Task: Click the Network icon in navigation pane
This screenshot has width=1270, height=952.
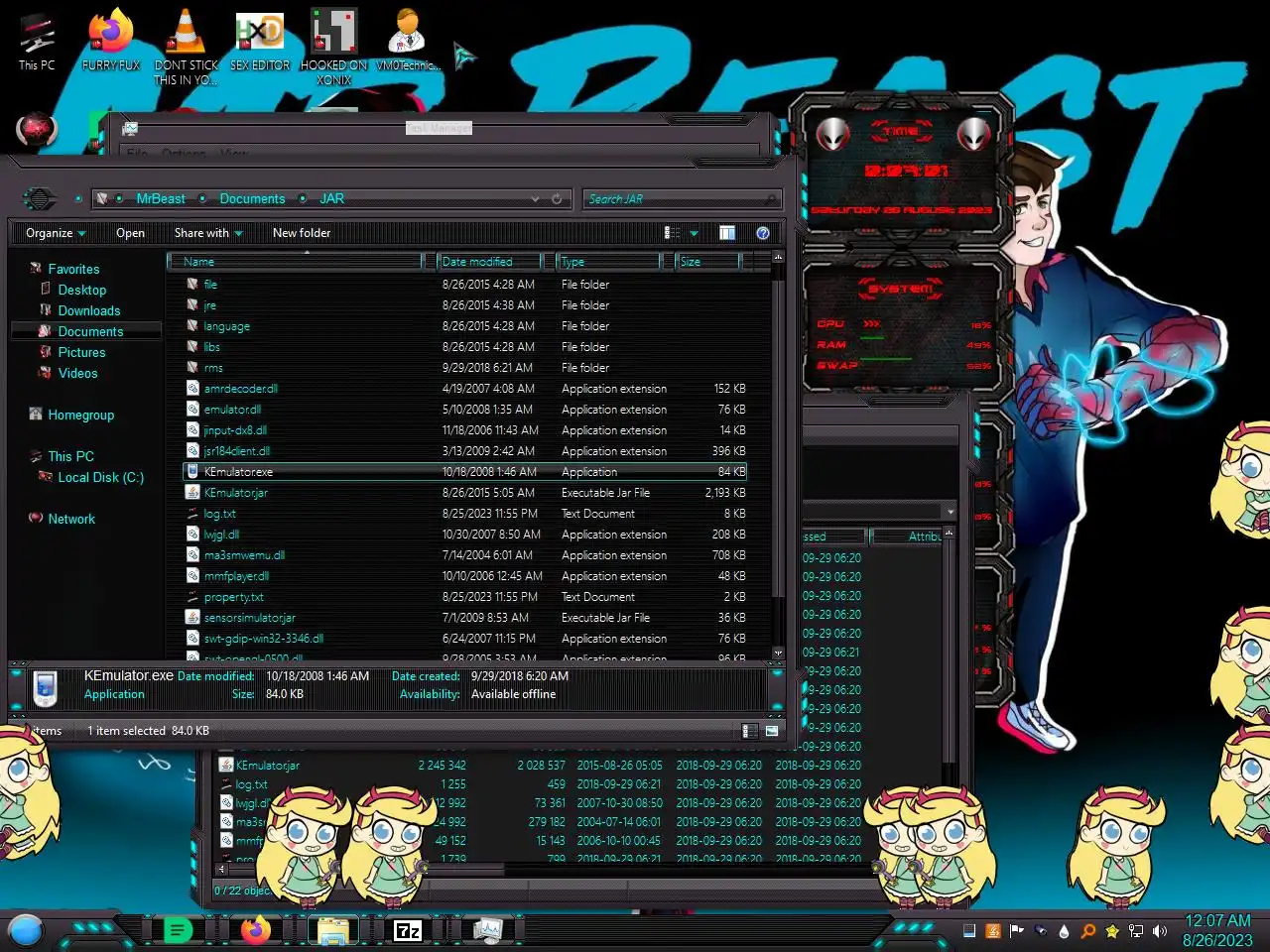Action: (36, 519)
